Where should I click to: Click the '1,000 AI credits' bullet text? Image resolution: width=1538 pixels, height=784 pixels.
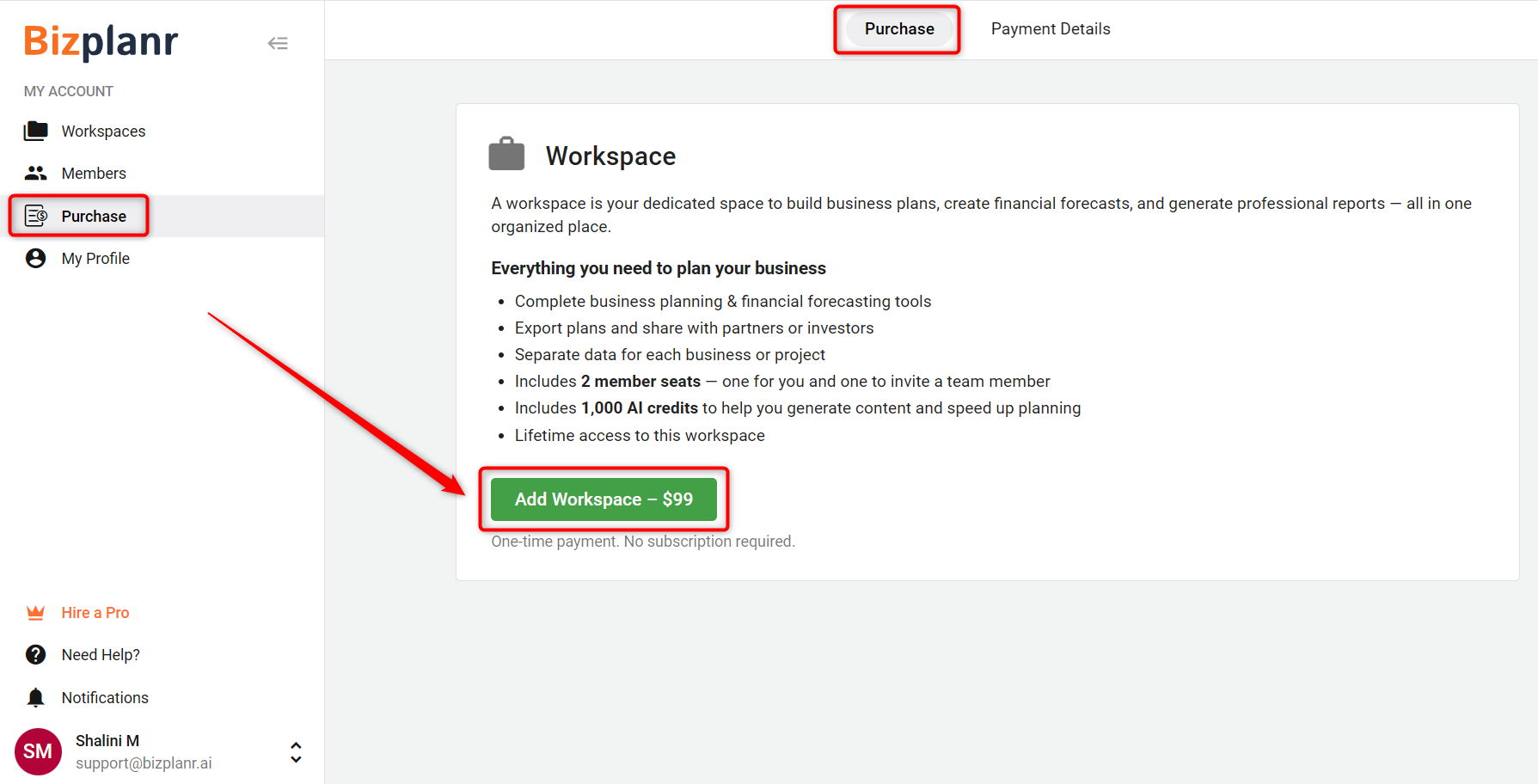click(798, 408)
